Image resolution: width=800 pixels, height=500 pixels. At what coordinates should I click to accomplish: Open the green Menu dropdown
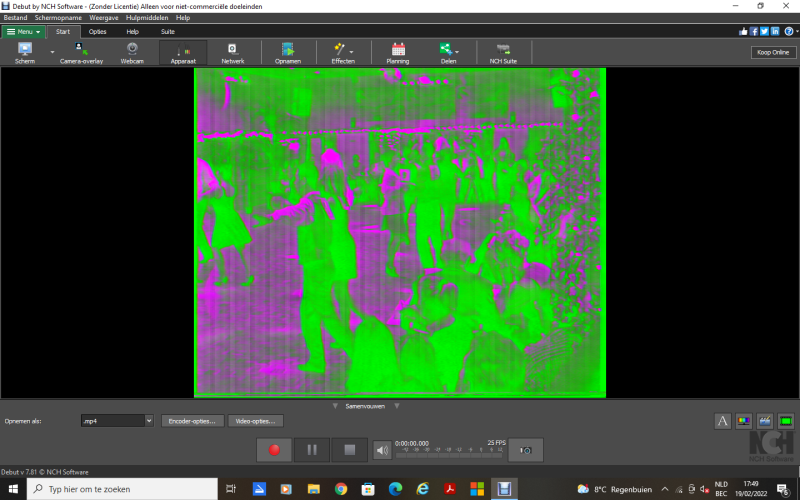pos(24,31)
